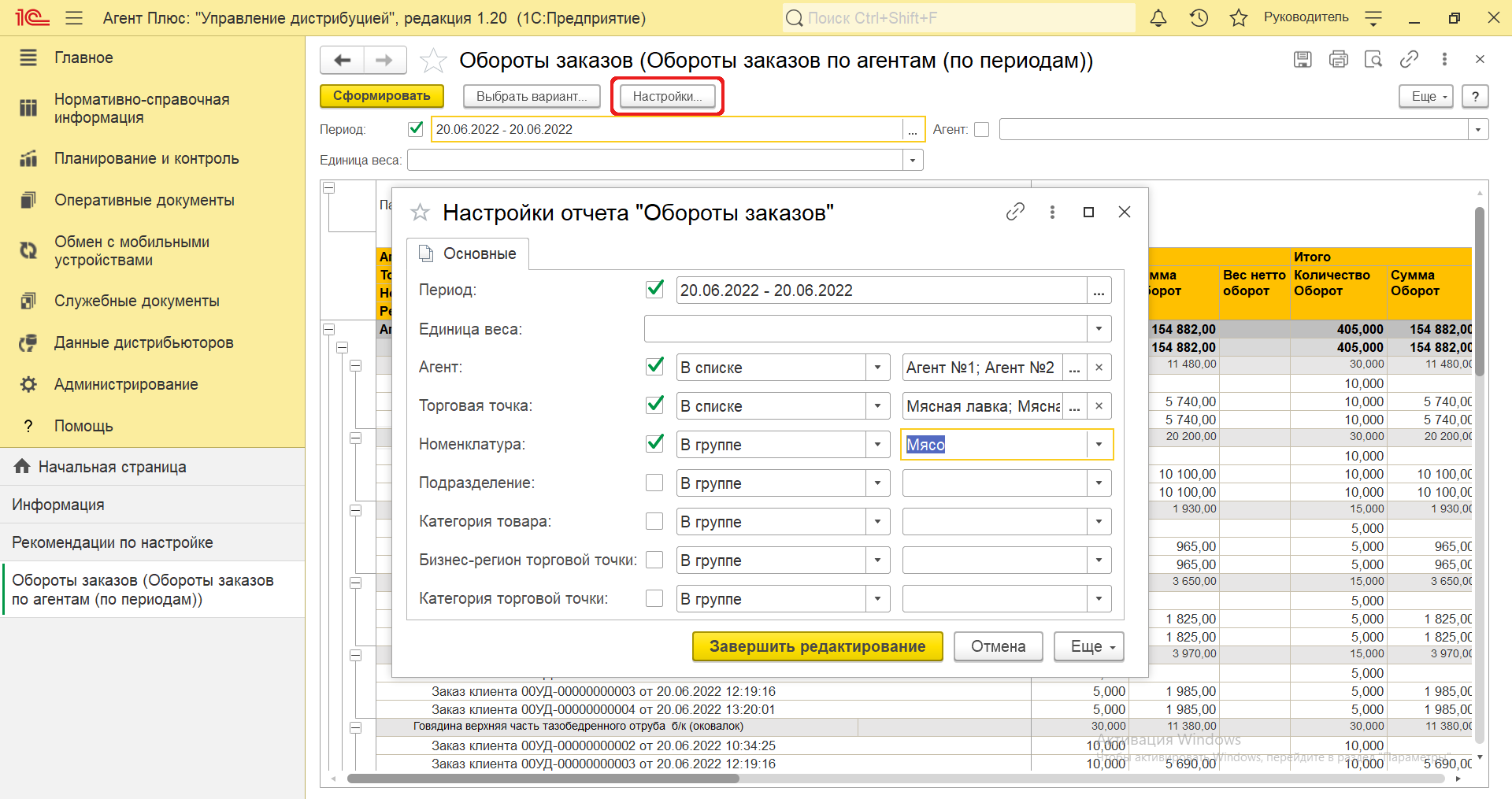Mark the settings dialog as a favorite
The image size is (1512, 799).
coord(421,213)
